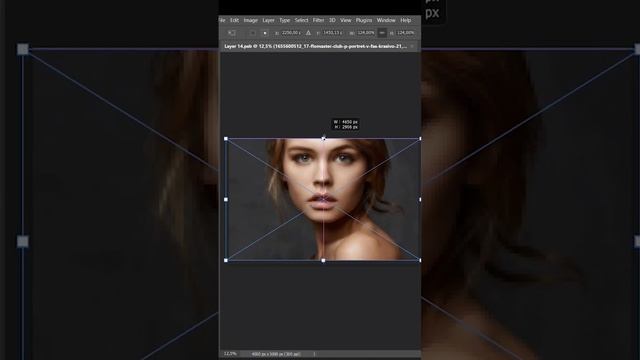Click the middle-right transform handle
This screenshot has width=640, height=360.
click(x=420, y=200)
